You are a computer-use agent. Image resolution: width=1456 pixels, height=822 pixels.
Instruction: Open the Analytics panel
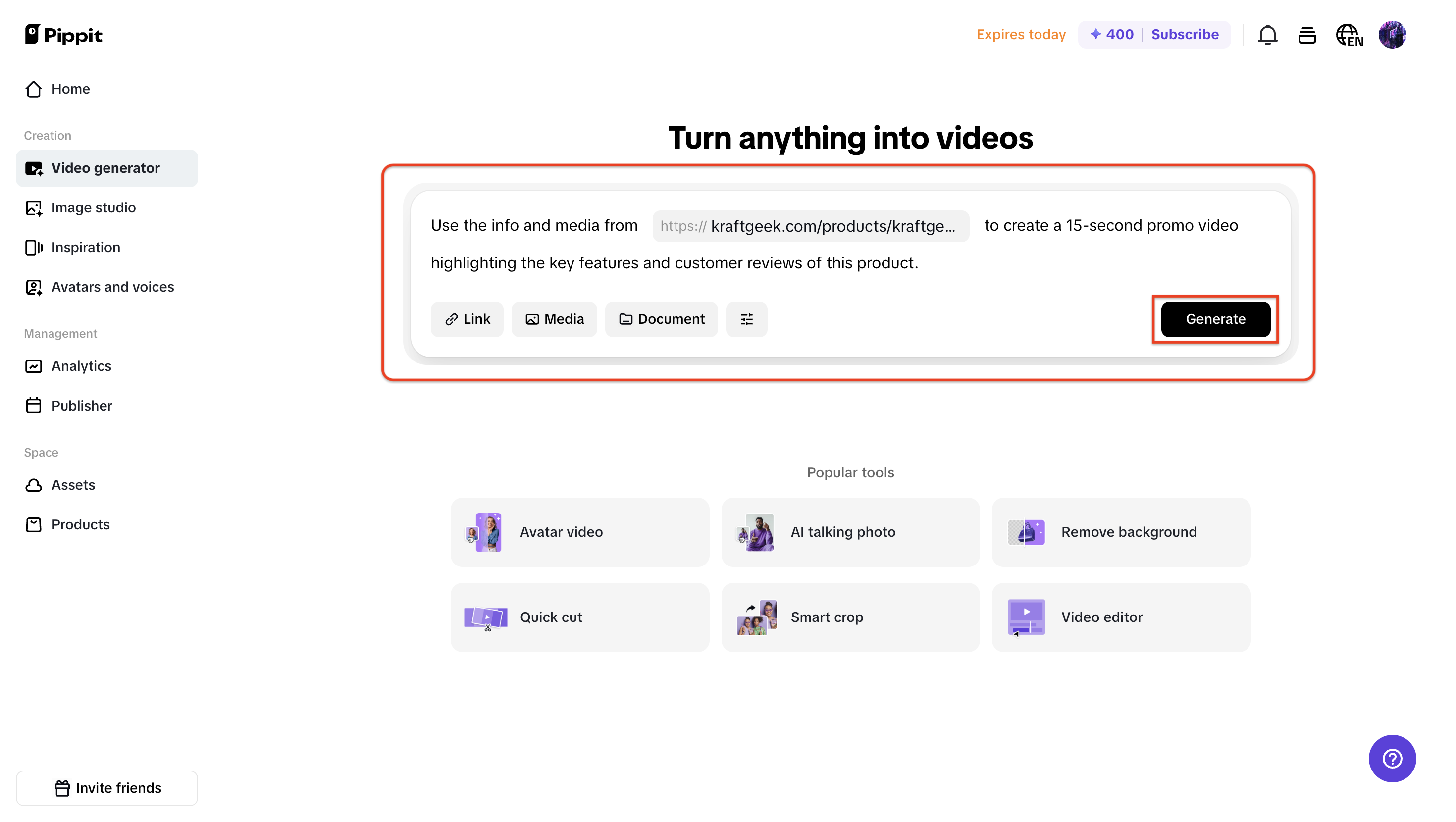point(81,366)
